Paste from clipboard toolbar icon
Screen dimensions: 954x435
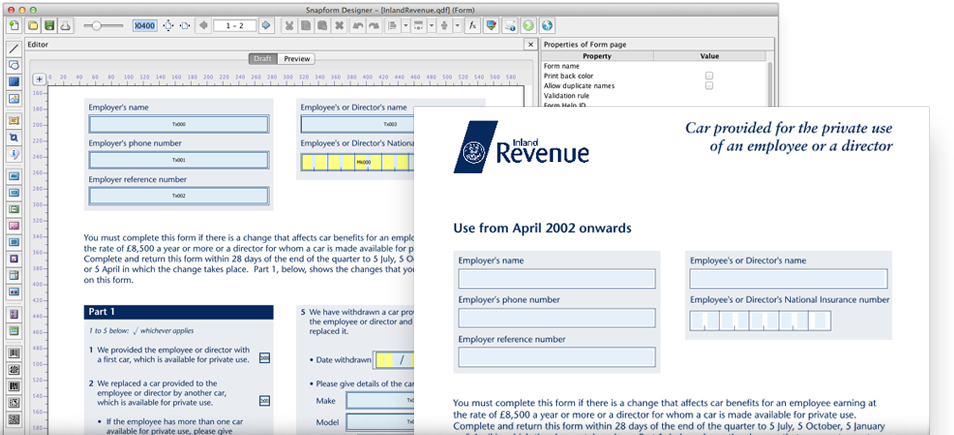(322, 26)
